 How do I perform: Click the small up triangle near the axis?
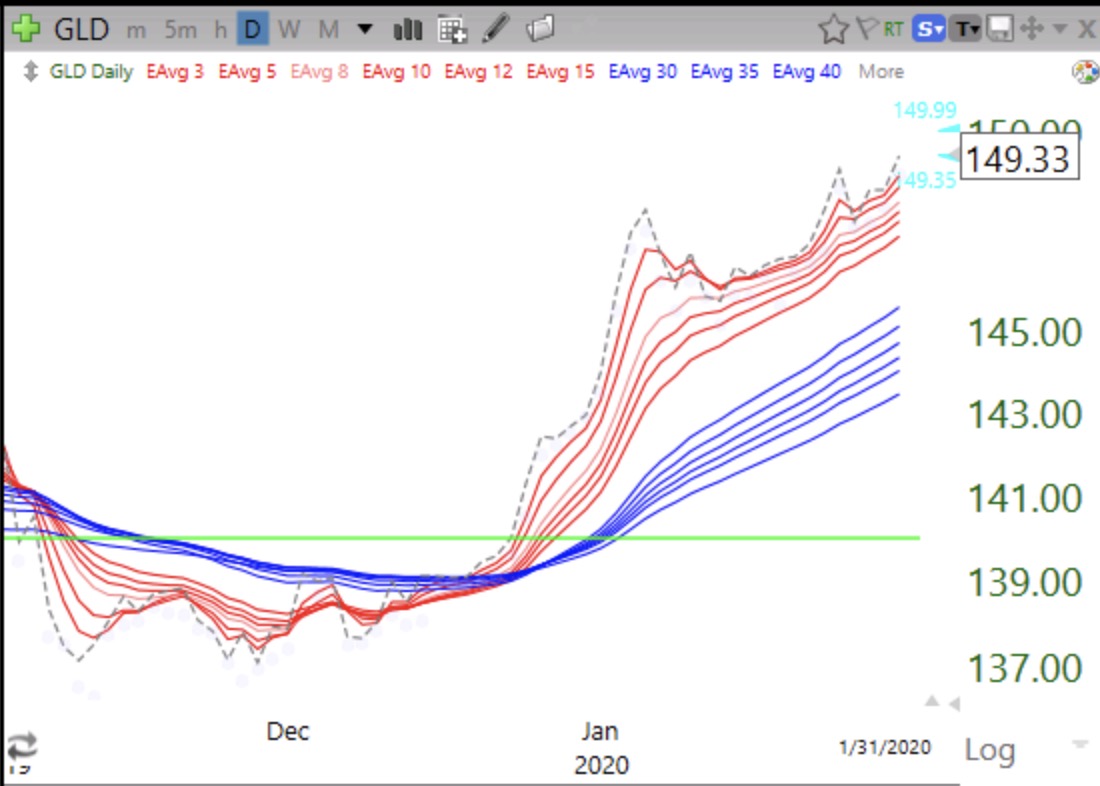932,700
